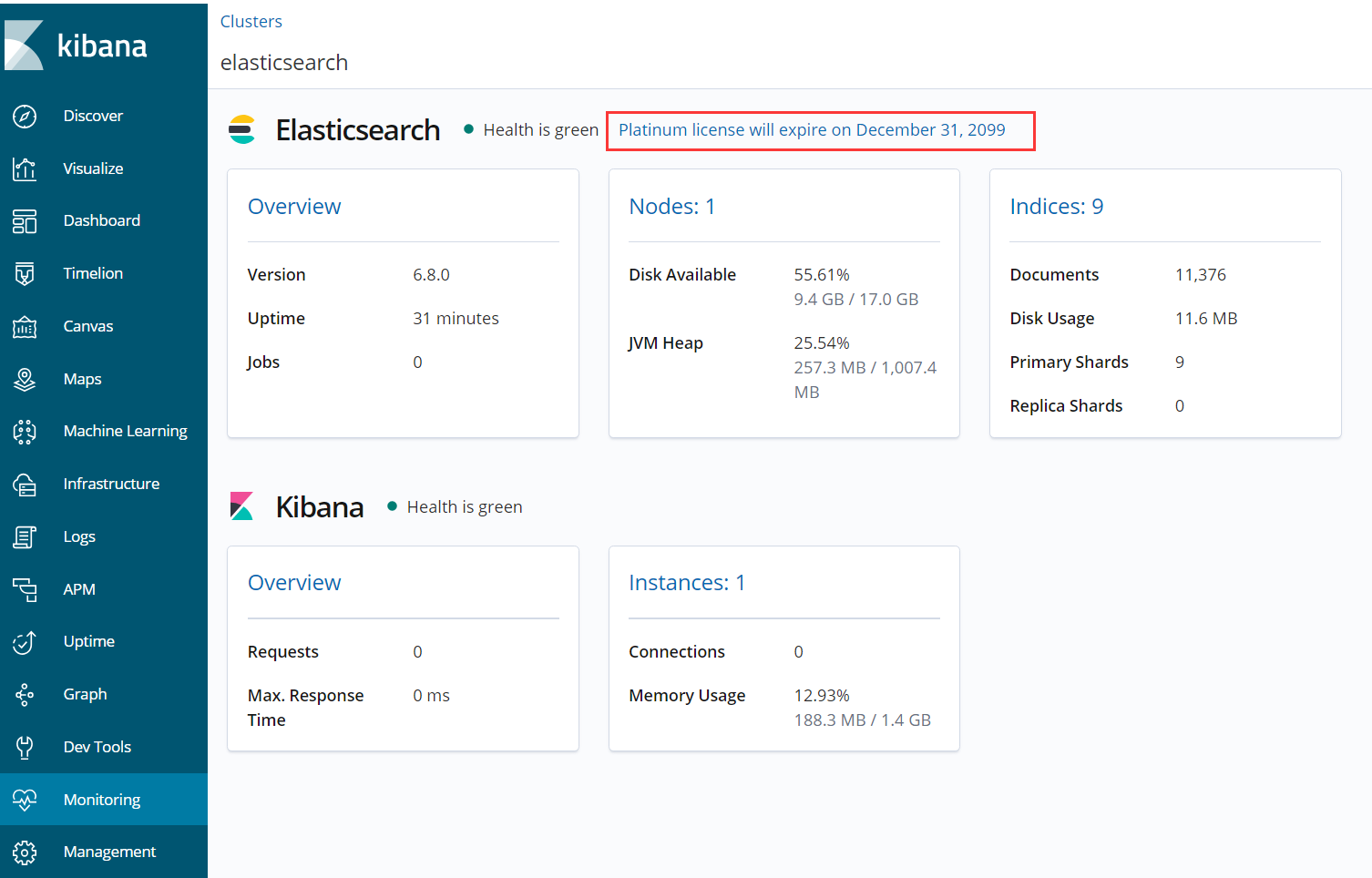Click the Primary Shards label
The image size is (1372, 878).
point(1069,362)
